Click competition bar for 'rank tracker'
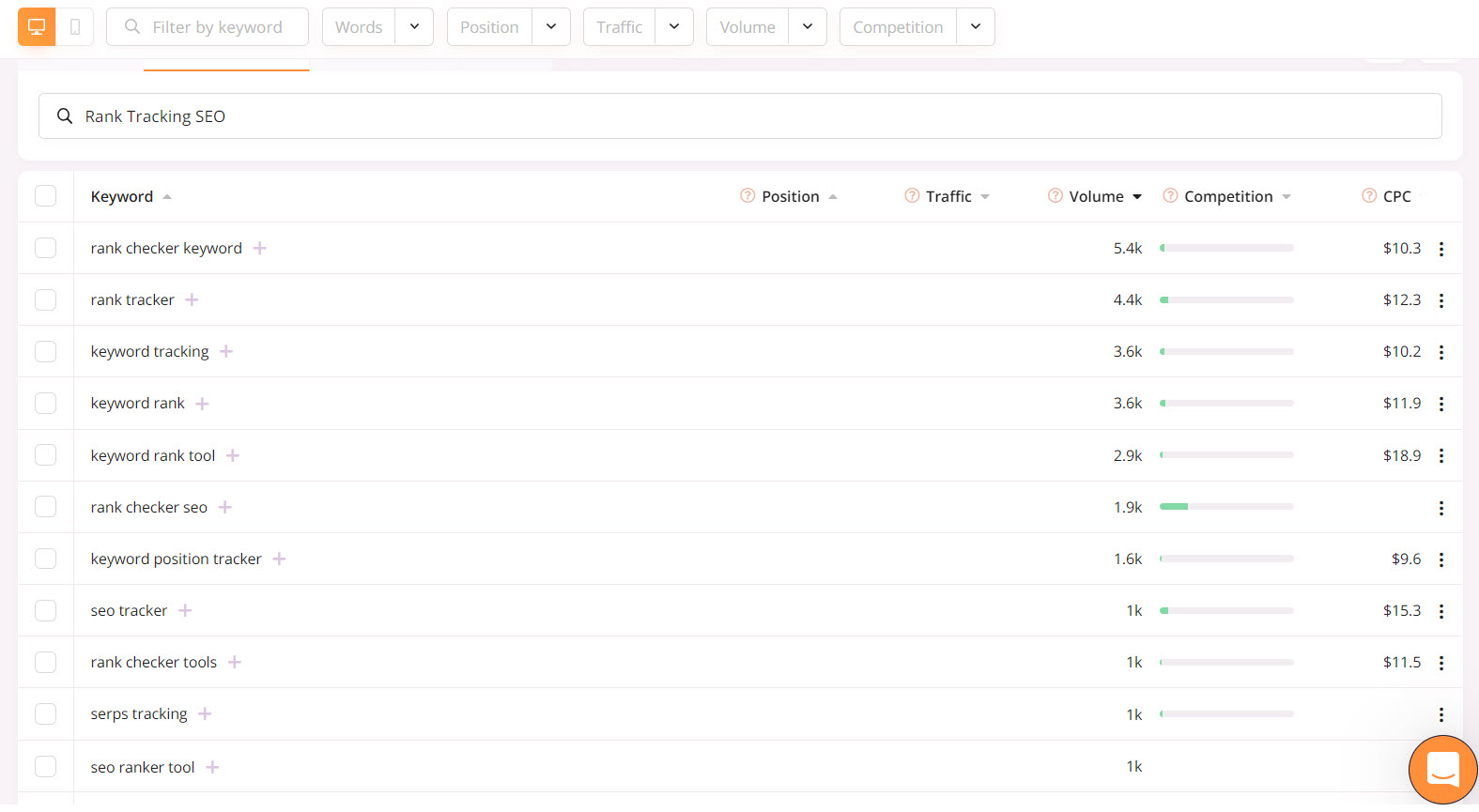 pos(1226,299)
